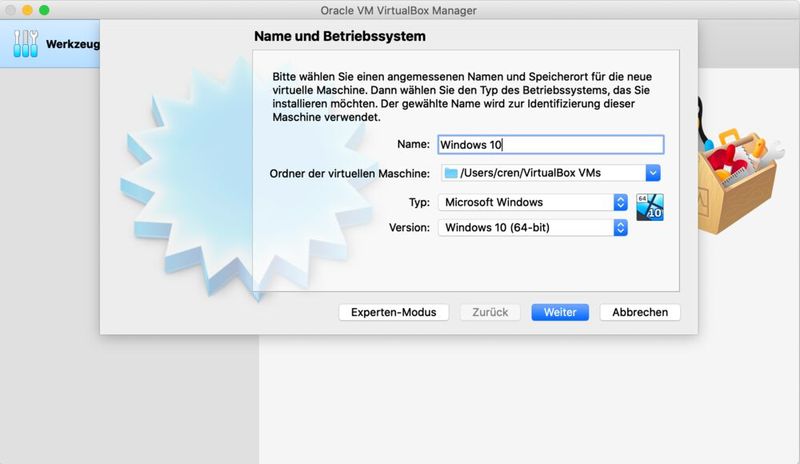Screen dimensions: 800x464
Task: Select the /Users/cren/VirtualBox VMs path field
Action: (x=551, y=173)
